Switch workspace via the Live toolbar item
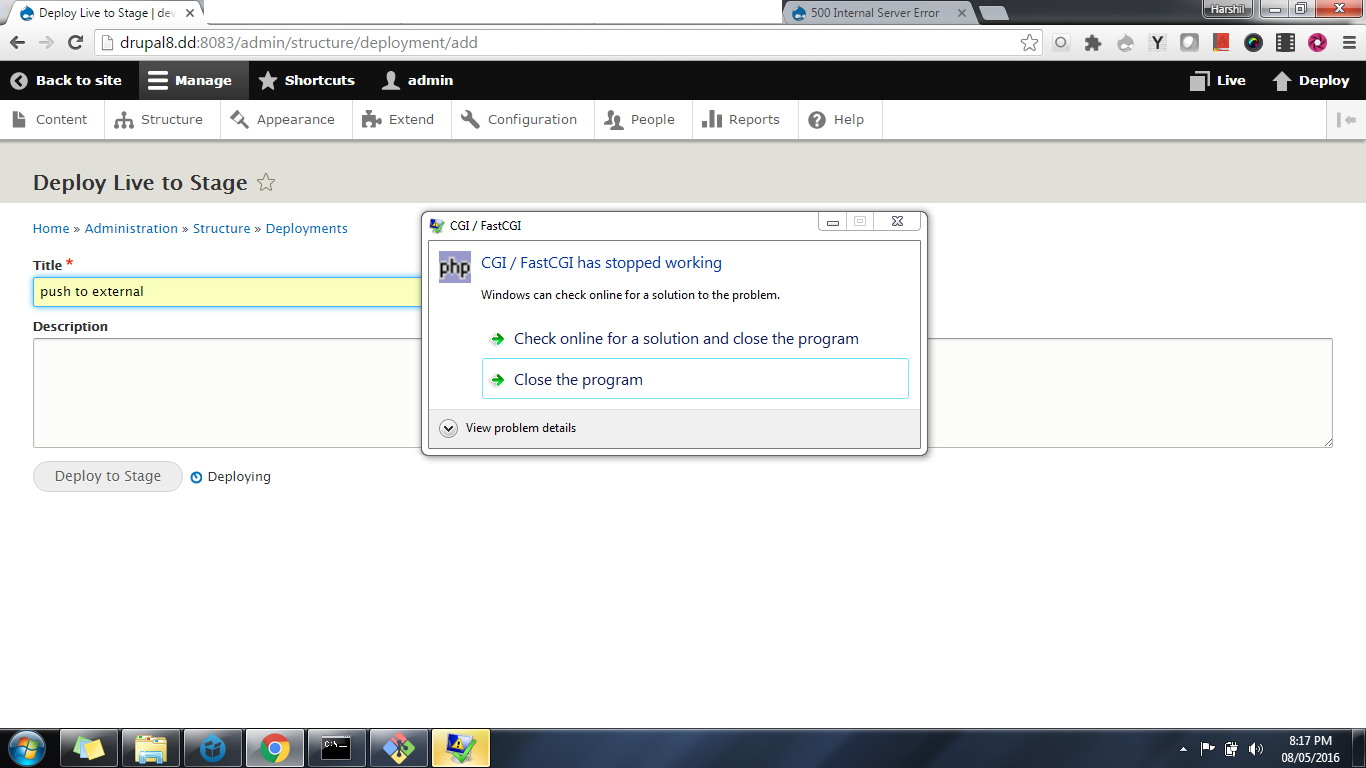 [1217, 80]
